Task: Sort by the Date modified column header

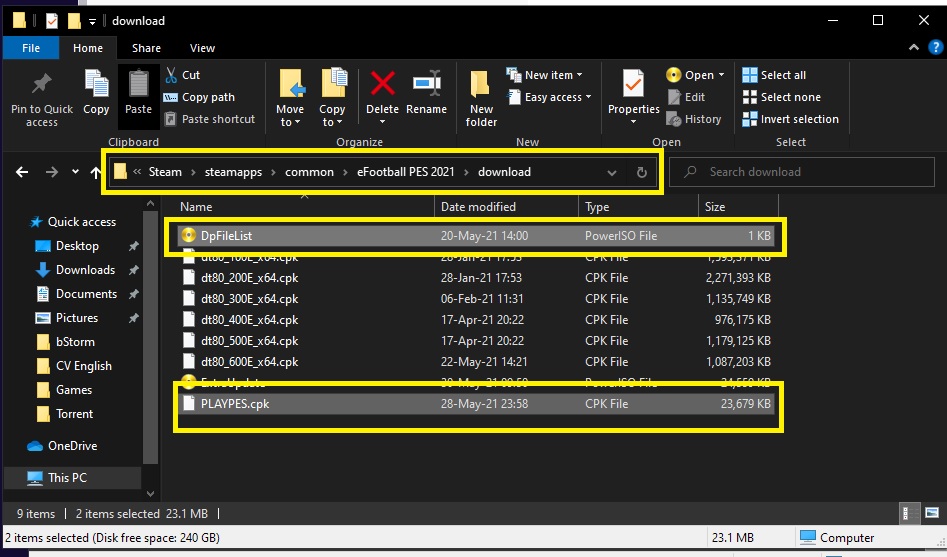Action: coord(478,207)
